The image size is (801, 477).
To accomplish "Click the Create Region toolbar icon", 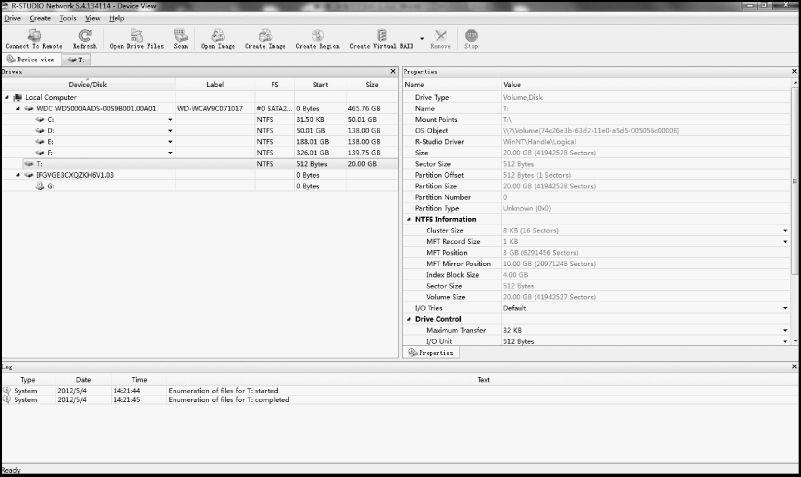I will (318, 38).
